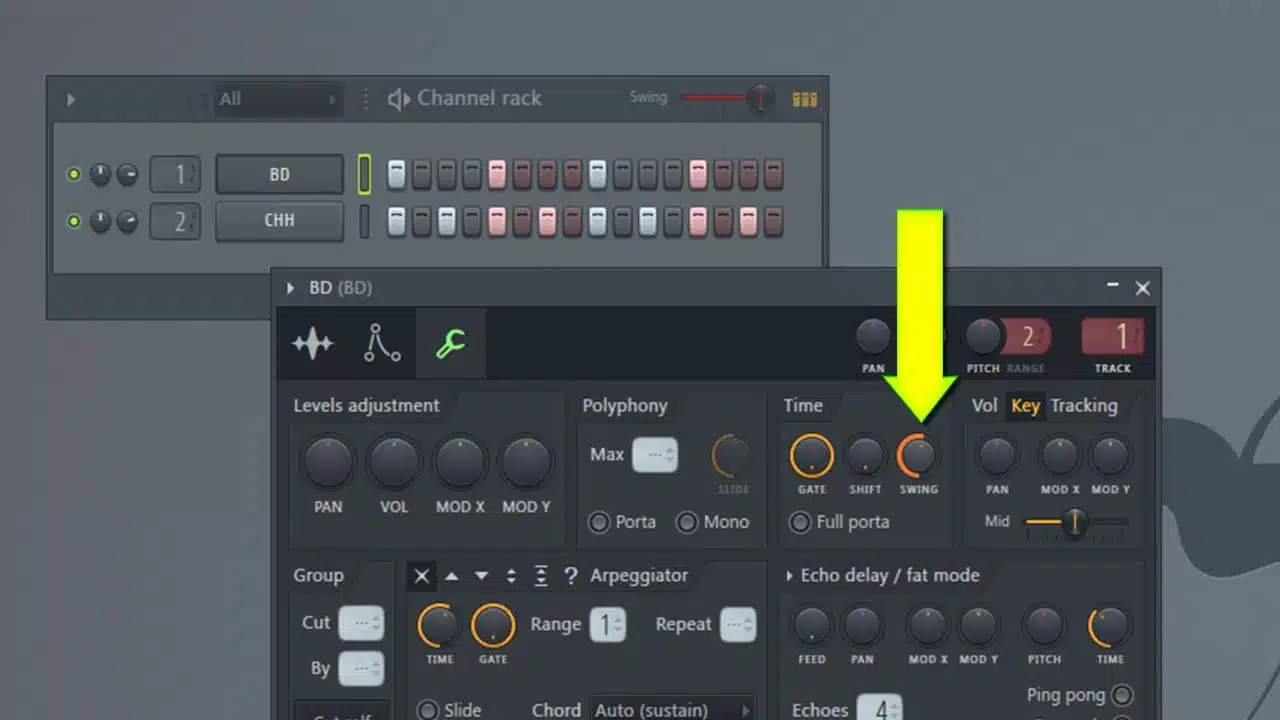
Task: Select arpeggiator random question mark icon
Action: tap(570, 576)
